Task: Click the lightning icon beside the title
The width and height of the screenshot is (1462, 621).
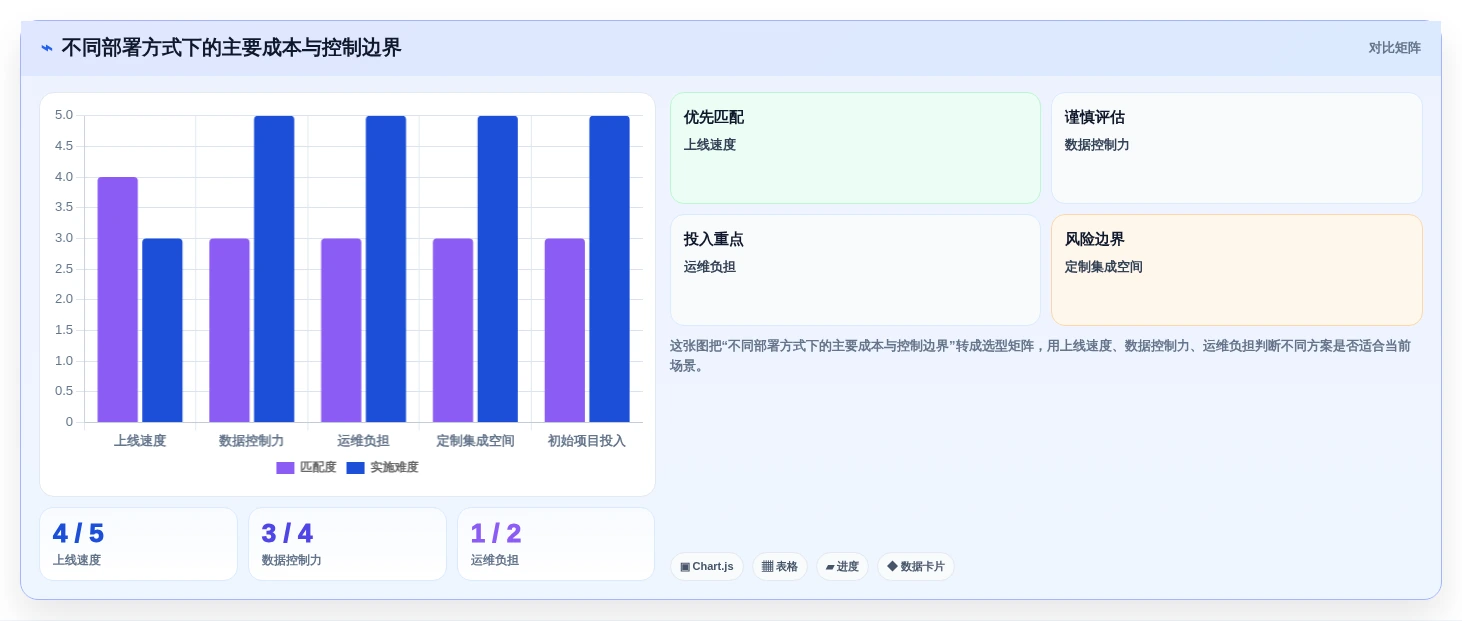Action: click(x=47, y=48)
